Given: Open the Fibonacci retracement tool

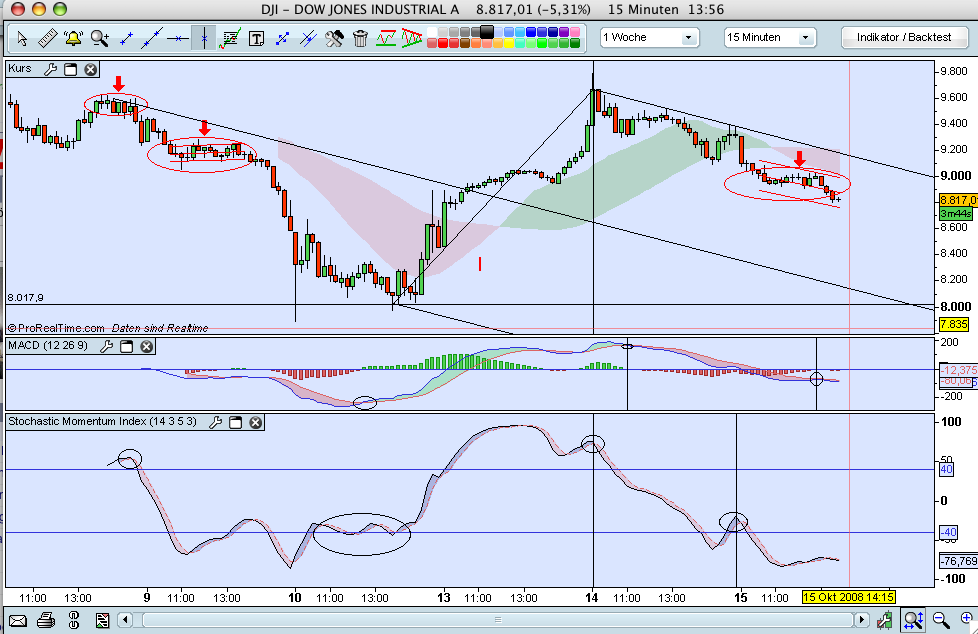Looking at the screenshot, I should (230, 39).
